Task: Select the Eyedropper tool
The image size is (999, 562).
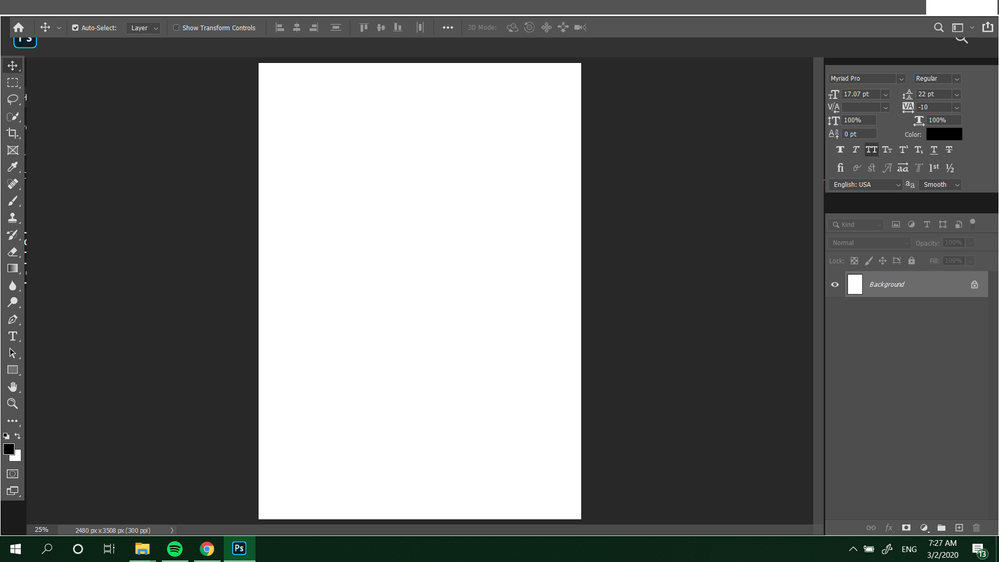Action: coord(13,167)
